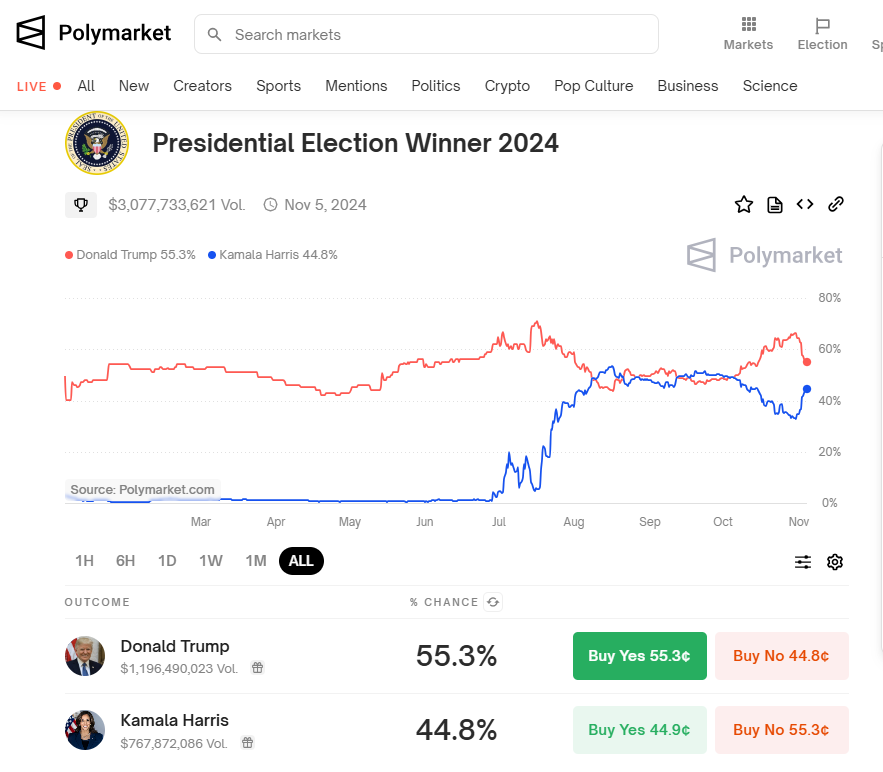Click the gift icon under Donald Trump
The width and height of the screenshot is (883, 772).
click(x=257, y=668)
